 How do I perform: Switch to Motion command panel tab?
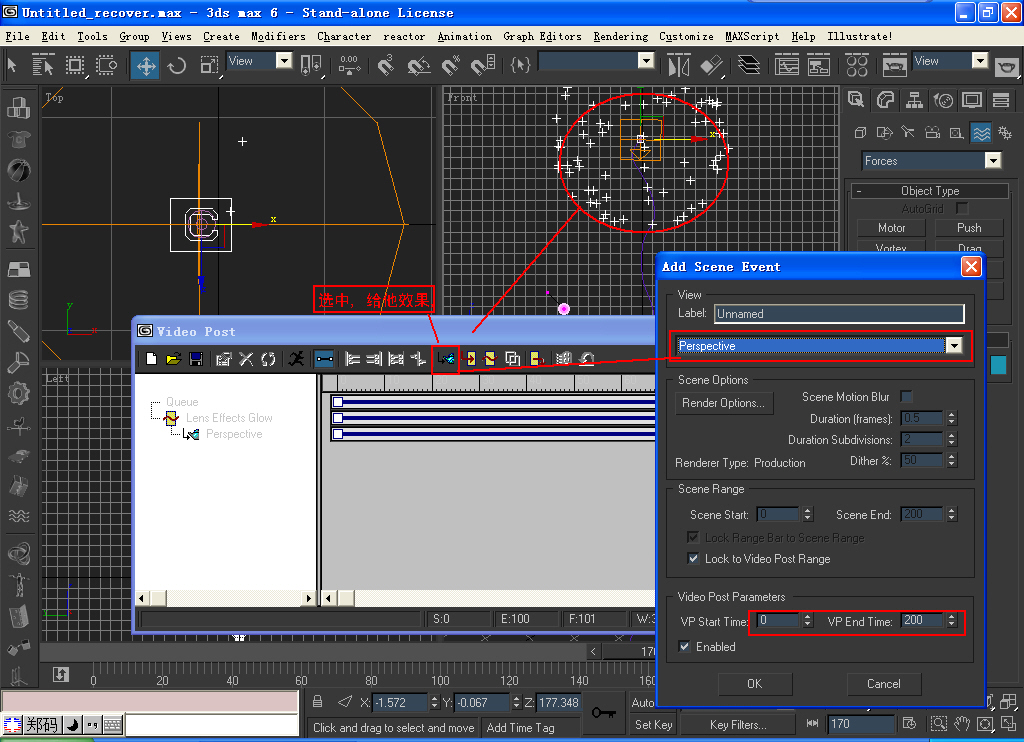(x=943, y=100)
